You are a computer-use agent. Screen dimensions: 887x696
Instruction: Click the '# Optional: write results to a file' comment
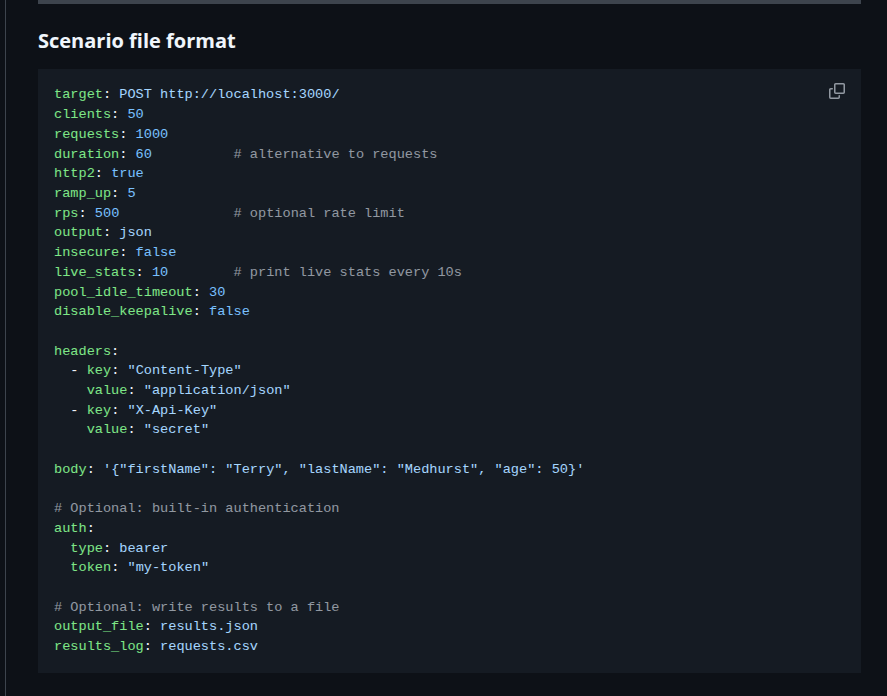point(197,607)
